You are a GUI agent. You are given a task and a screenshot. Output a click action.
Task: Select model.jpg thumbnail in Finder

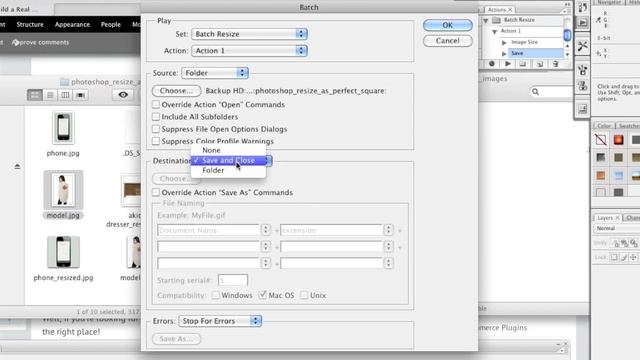point(63,190)
